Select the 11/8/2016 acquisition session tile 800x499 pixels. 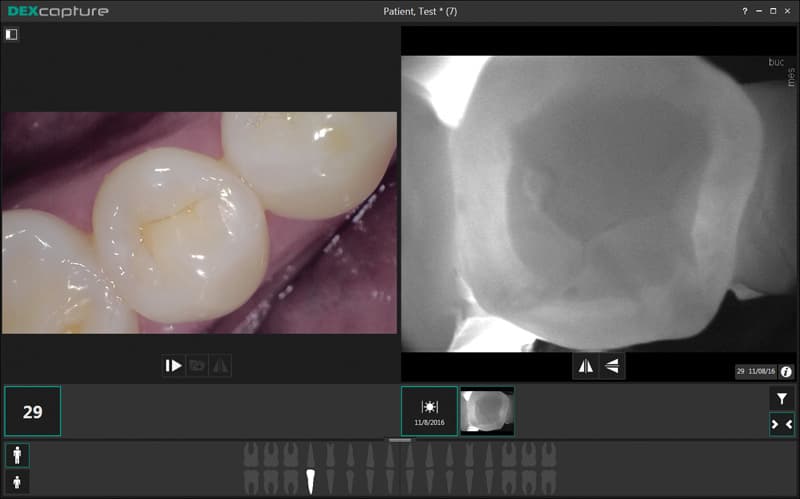429,411
